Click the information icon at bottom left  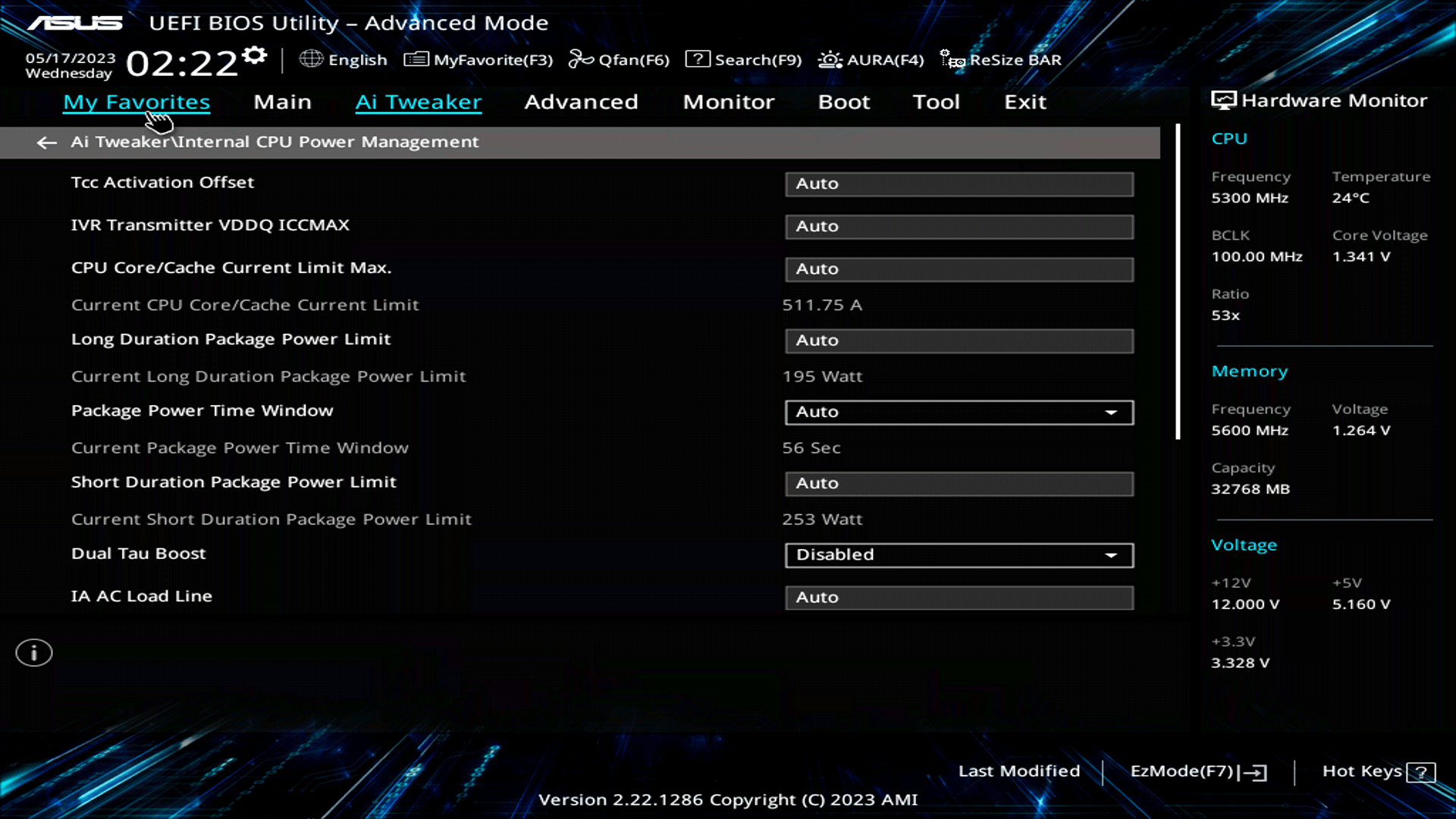pos(33,652)
